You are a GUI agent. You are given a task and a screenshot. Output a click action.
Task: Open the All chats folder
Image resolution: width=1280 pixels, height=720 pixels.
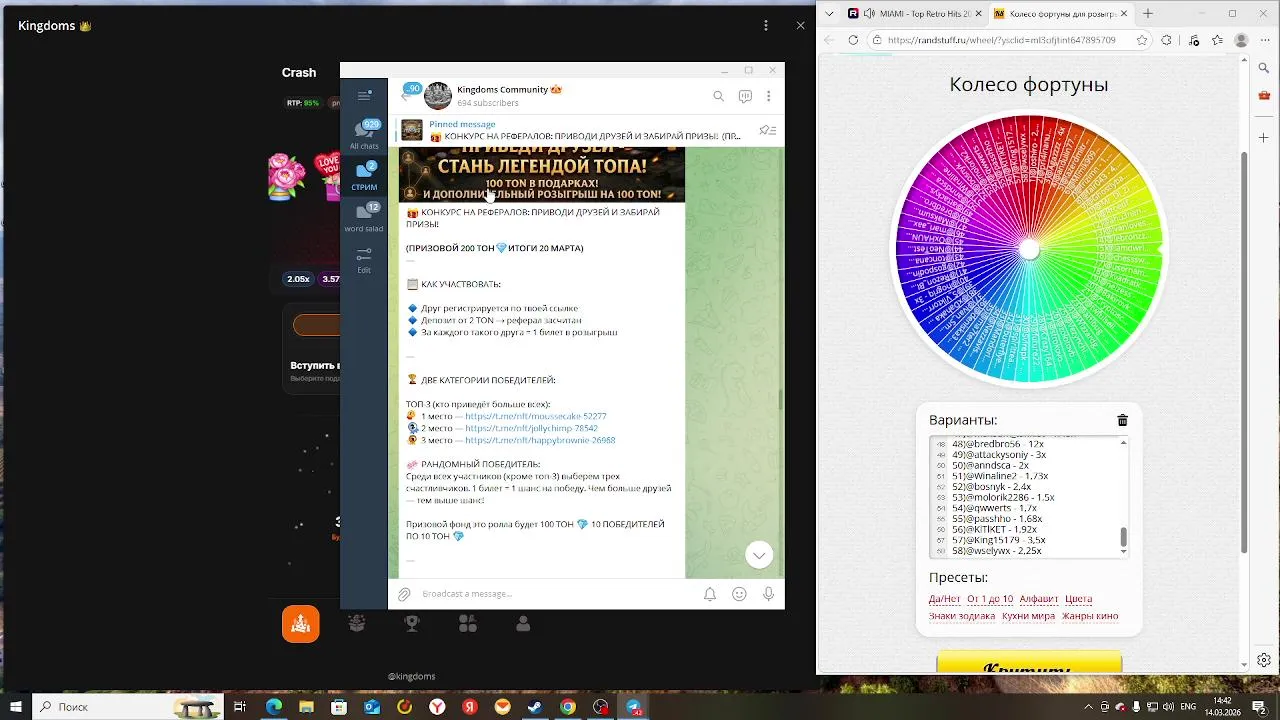[364, 135]
